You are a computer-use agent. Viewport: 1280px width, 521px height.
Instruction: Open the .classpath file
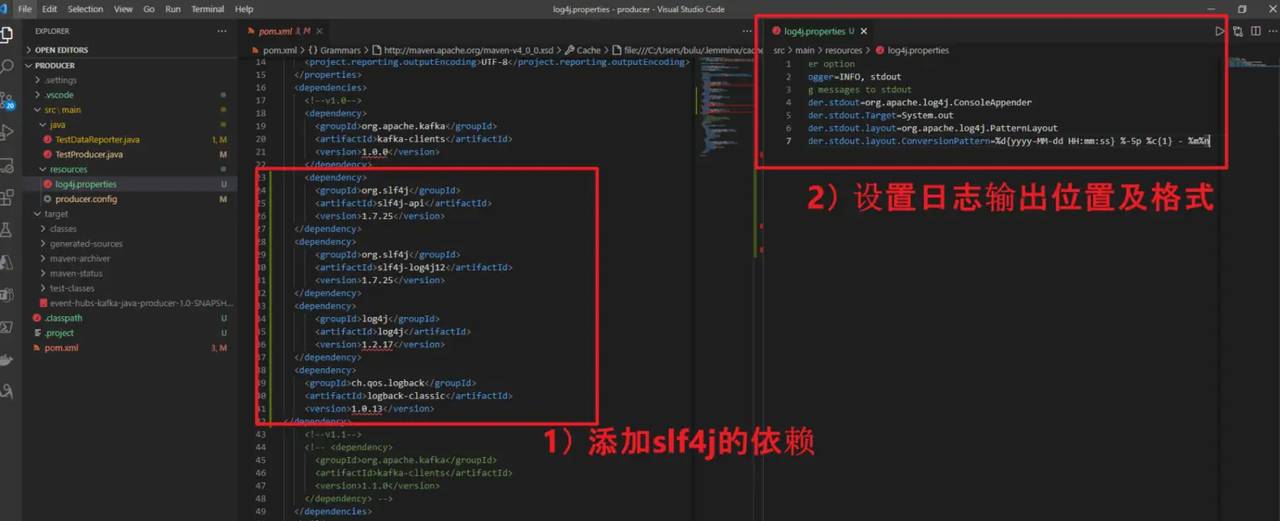pos(128,318)
